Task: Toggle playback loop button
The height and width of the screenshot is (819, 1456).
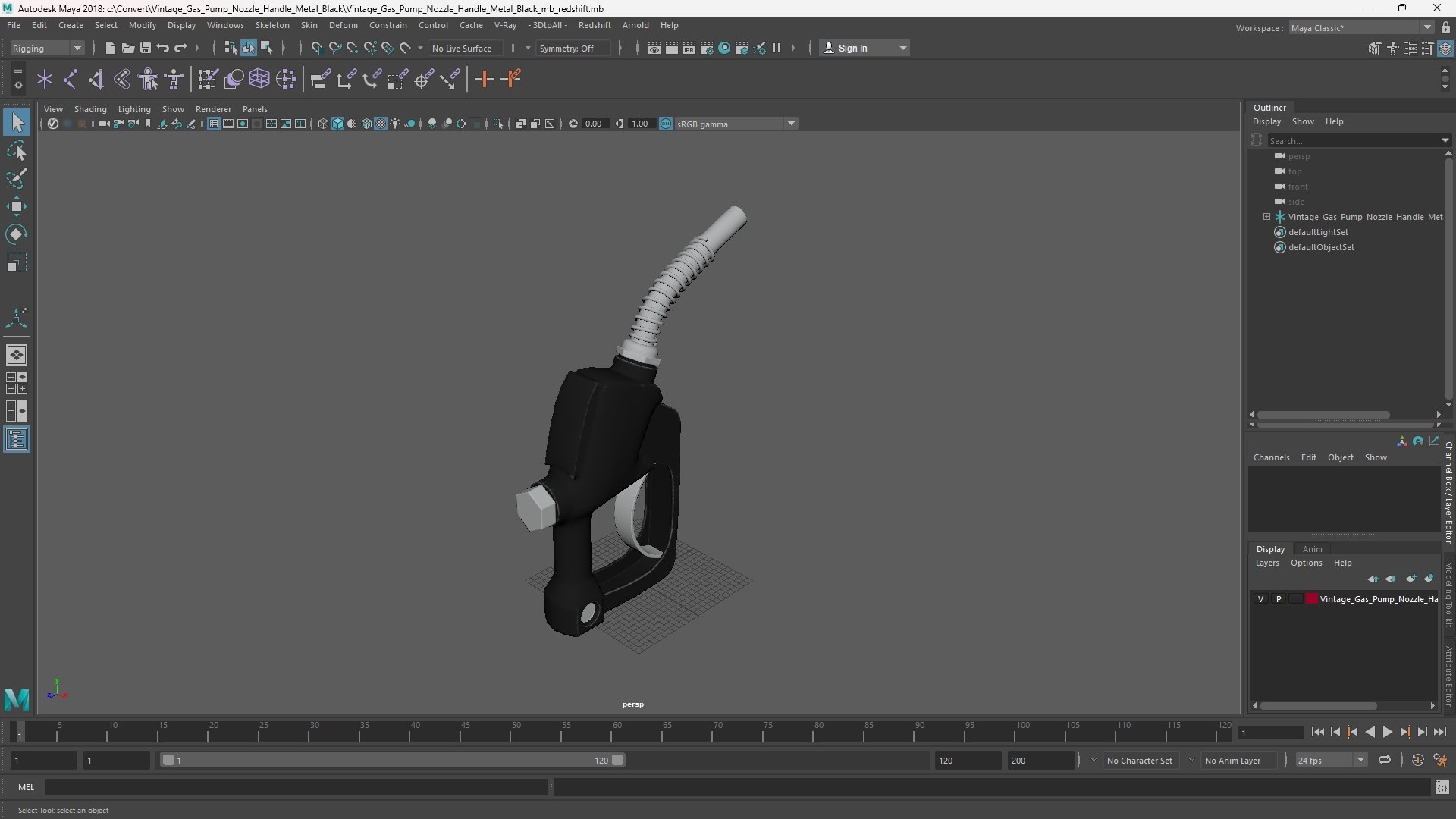Action: (x=1385, y=760)
